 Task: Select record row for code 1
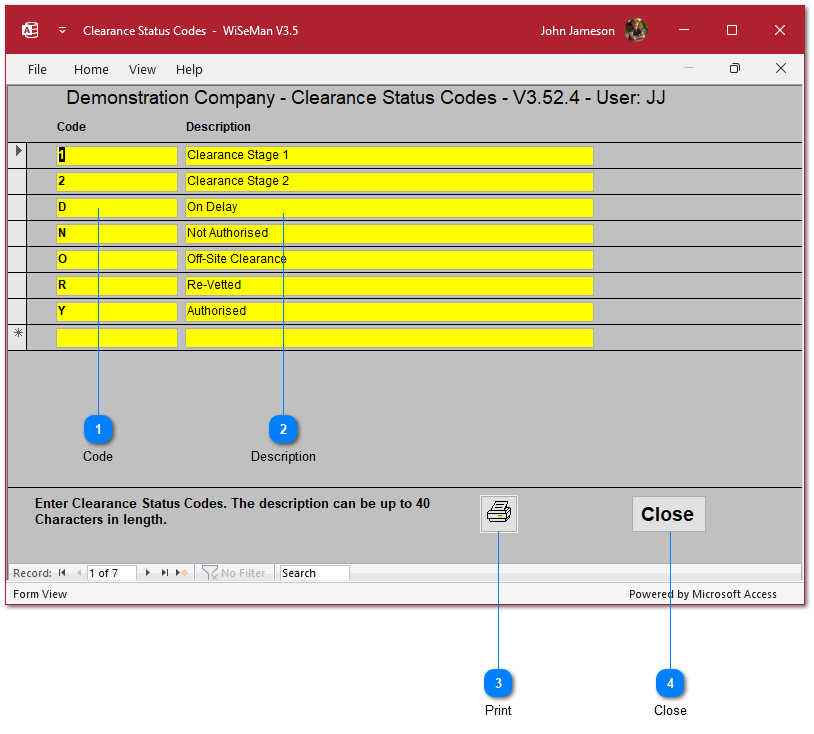(x=17, y=155)
